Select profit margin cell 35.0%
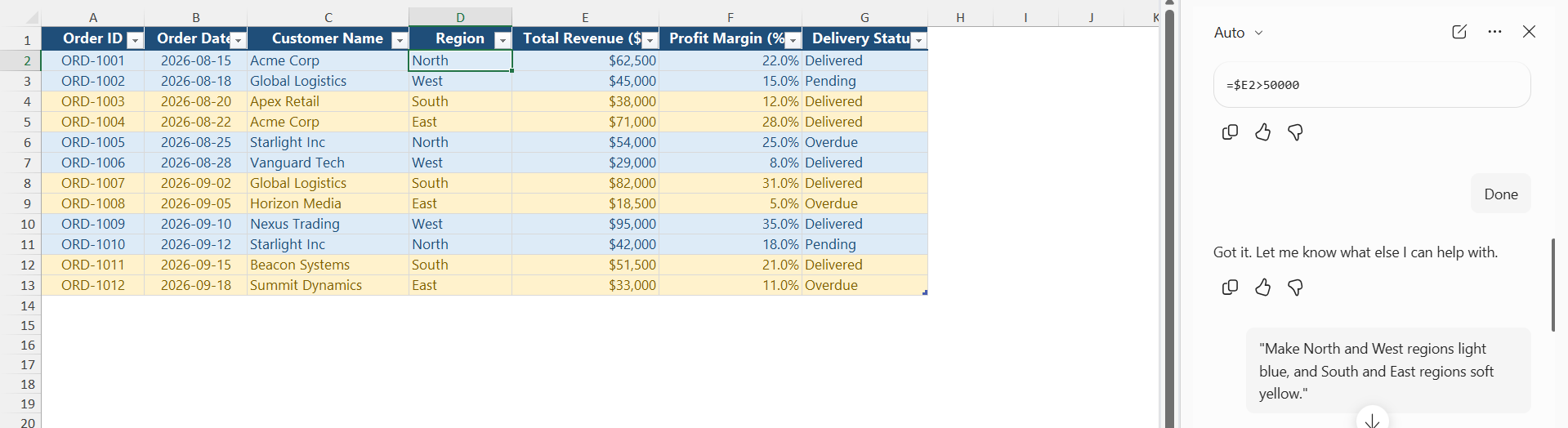Image resolution: width=1568 pixels, height=428 pixels. pyautogui.click(x=730, y=224)
